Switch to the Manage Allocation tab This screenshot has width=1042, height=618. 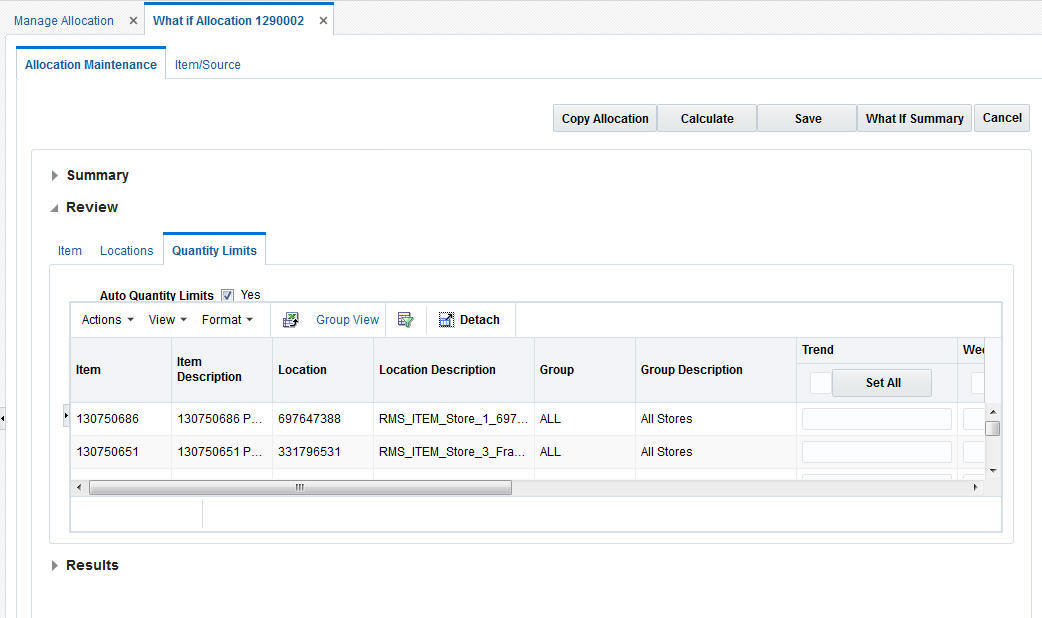coord(63,19)
